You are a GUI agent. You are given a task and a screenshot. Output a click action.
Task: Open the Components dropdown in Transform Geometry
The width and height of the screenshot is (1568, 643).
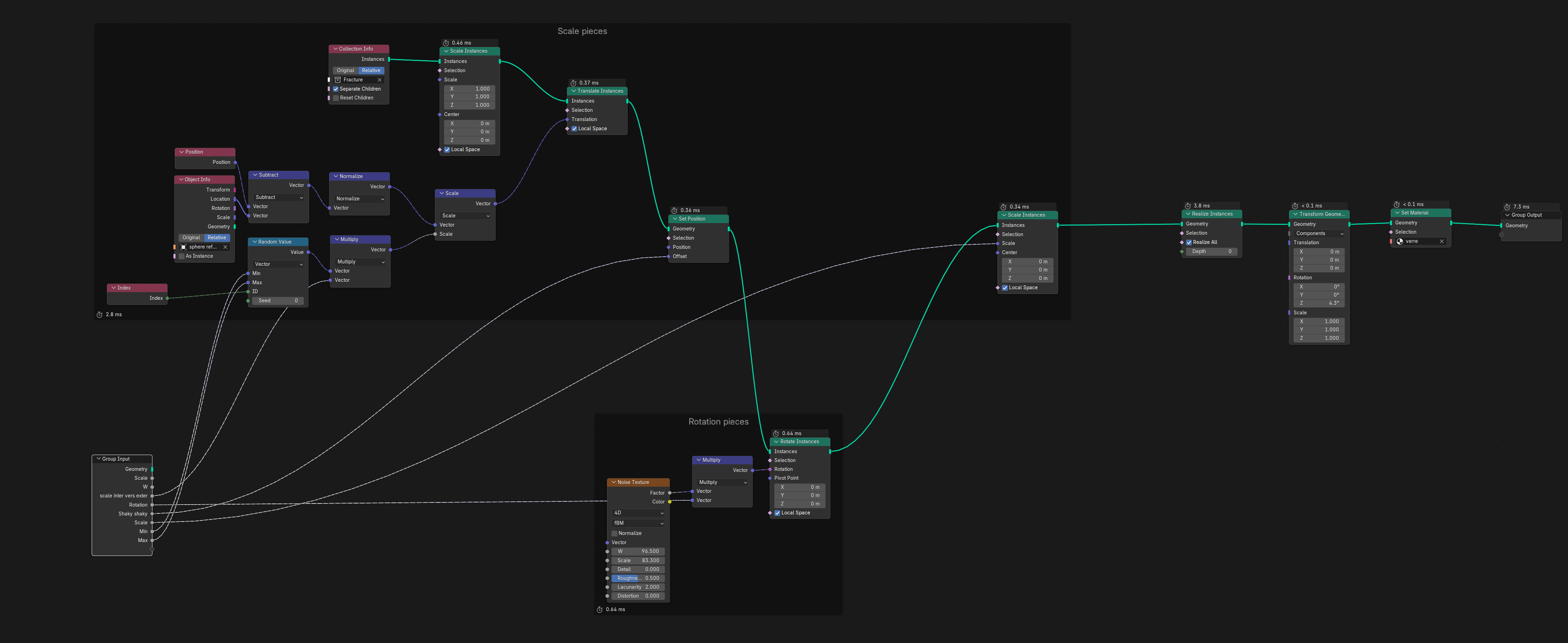click(x=1319, y=234)
